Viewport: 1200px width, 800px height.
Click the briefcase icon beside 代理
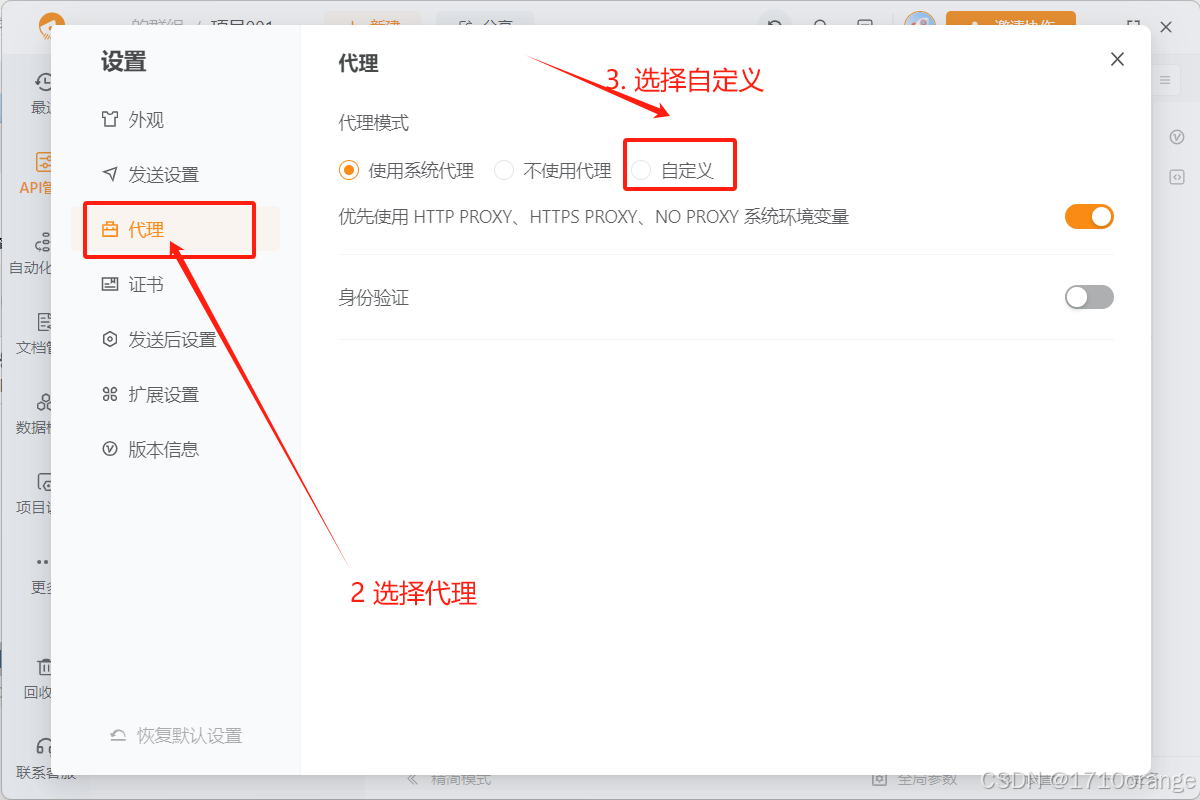(110, 230)
